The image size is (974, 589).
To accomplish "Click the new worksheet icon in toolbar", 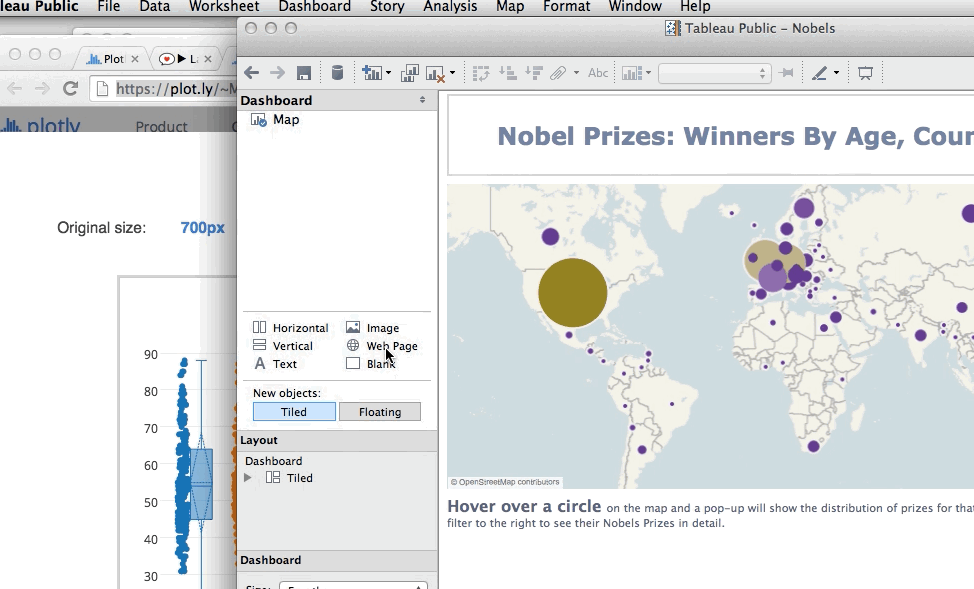I will click(x=372, y=73).
